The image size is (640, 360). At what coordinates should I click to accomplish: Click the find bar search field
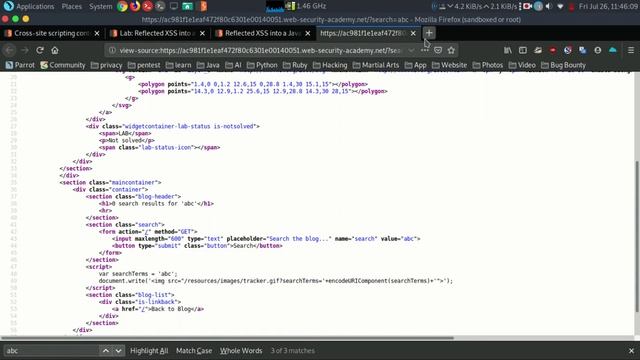coord(51,351)
